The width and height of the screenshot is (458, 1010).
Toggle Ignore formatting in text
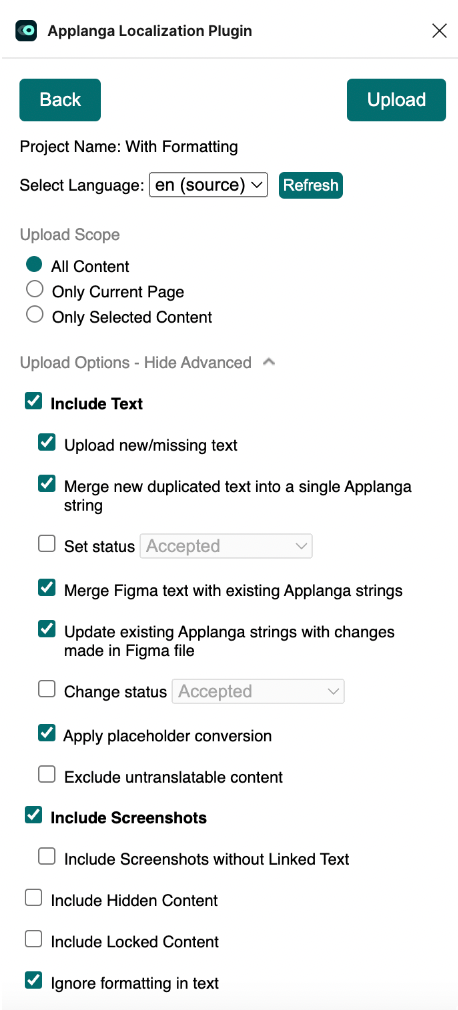coord(33,981)
